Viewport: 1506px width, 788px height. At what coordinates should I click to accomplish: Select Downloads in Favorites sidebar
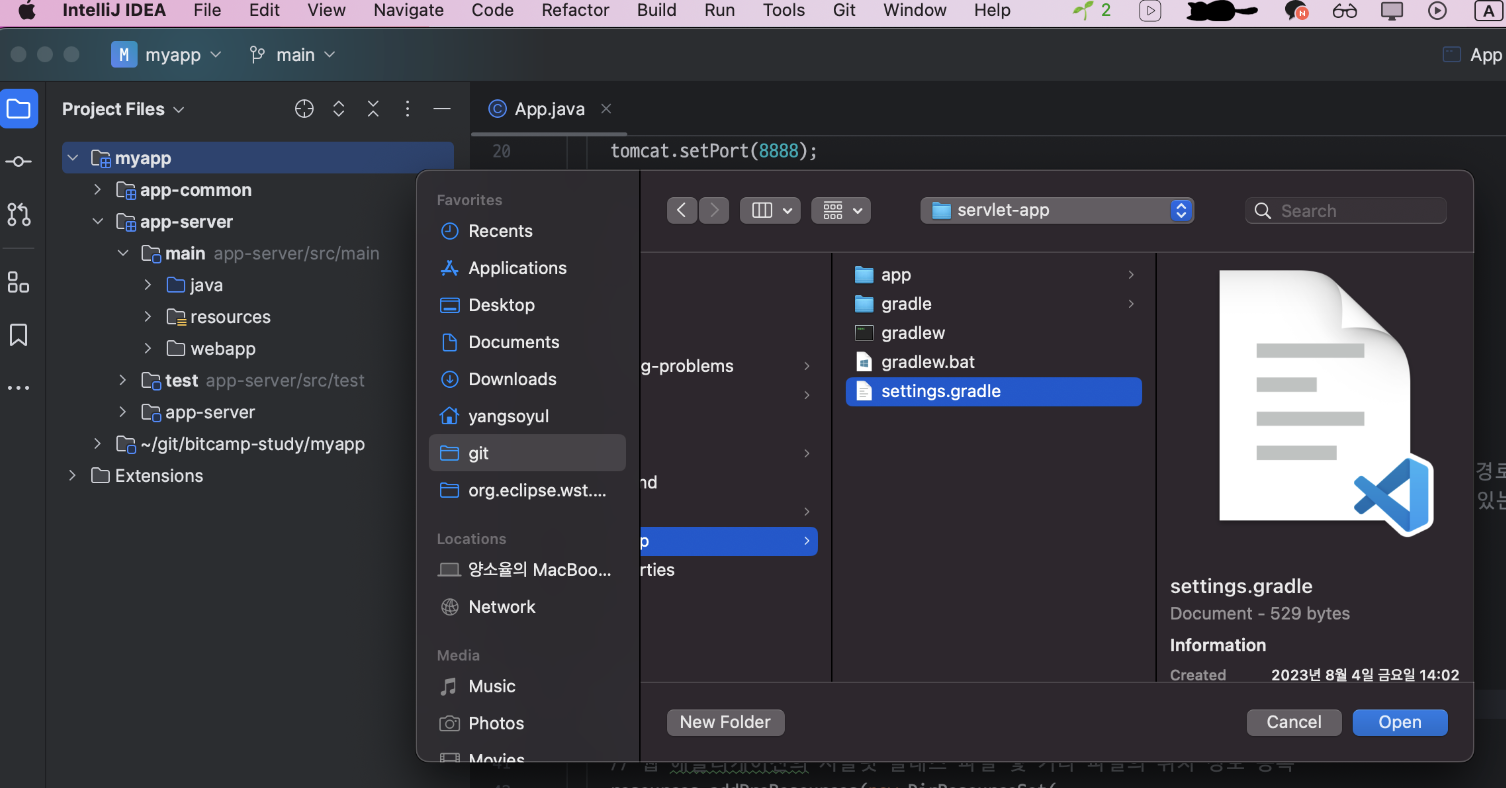527,379
